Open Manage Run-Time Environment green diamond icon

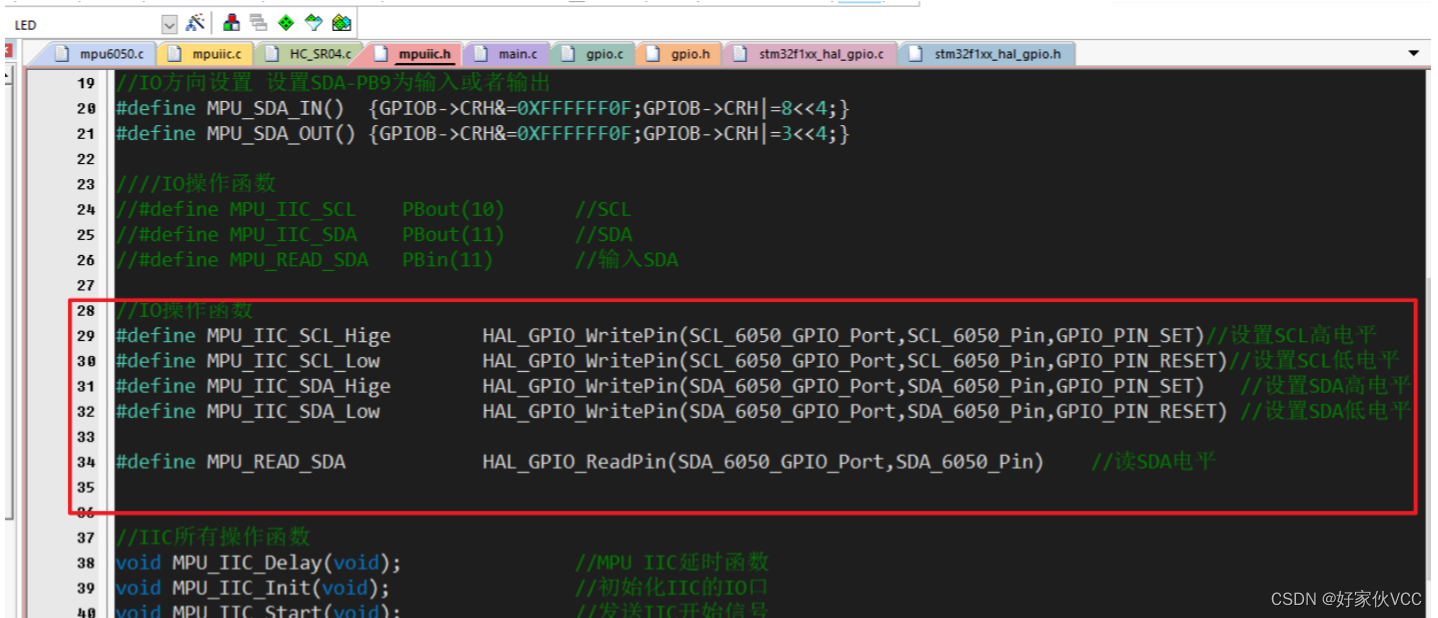pos(286,22)
